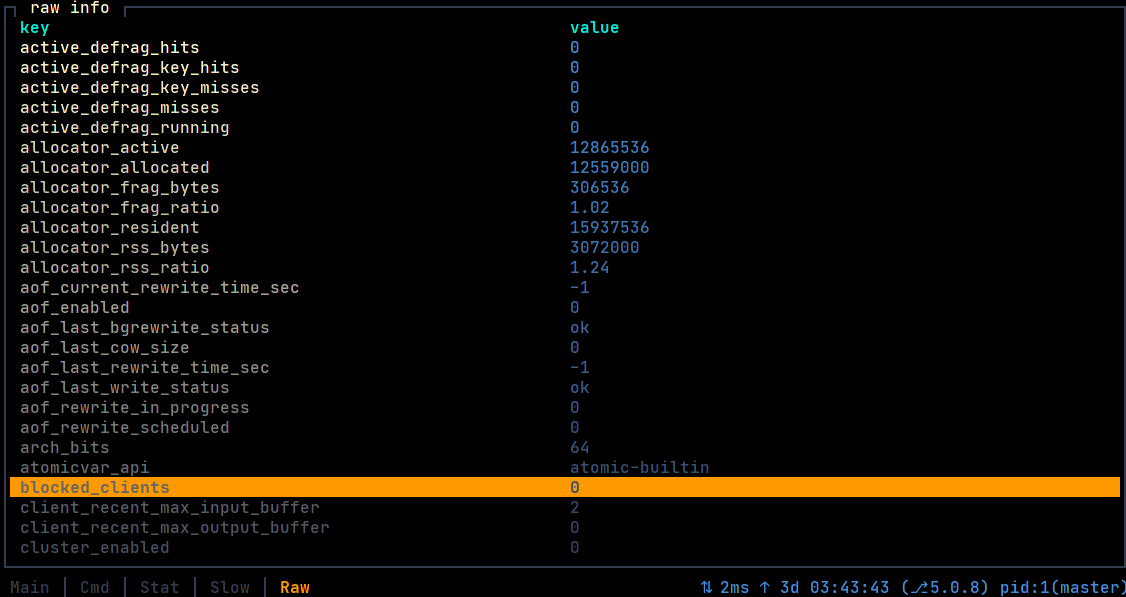Select the aof_rewrite_in_progress row
1126x597 pixels.
(x=565, y=408)
